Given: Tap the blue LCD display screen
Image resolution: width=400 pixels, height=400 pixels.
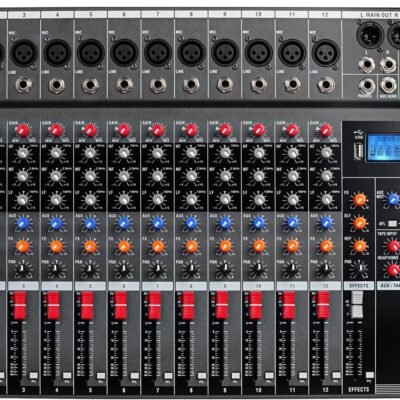Looking at the screenshot, I should (383, 147).
